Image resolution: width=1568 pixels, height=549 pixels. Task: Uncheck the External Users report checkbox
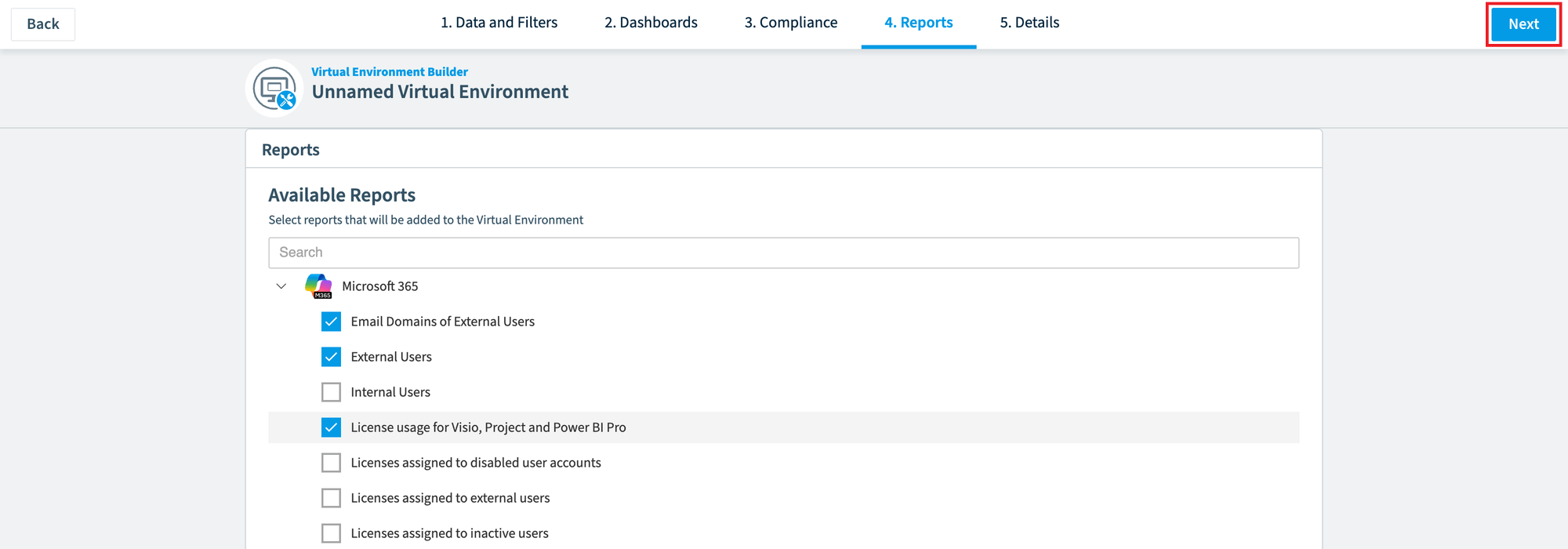click(x=332, y=357)
